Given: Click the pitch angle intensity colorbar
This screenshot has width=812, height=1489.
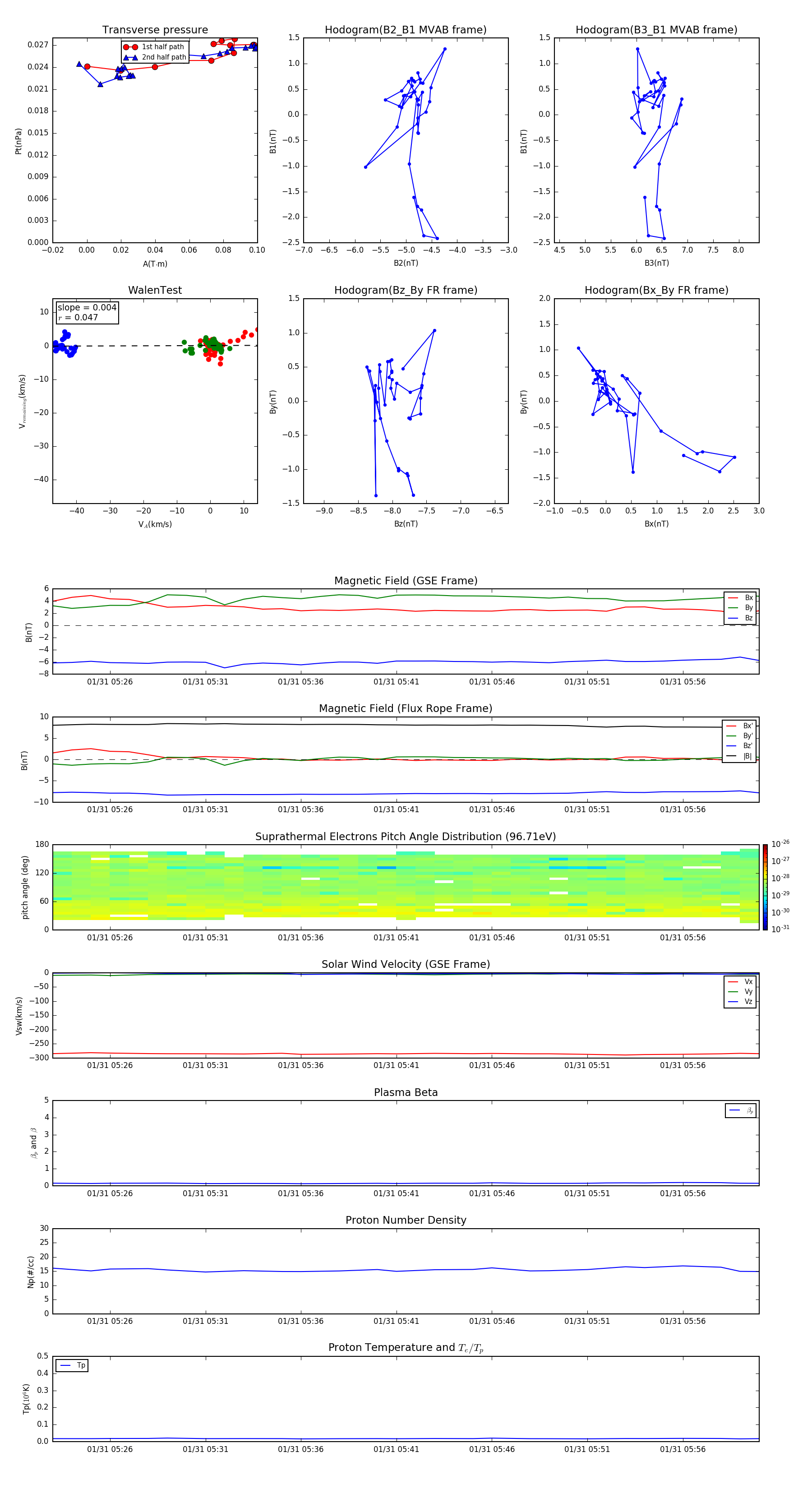Looking at the screenshot, I should 765,887.
